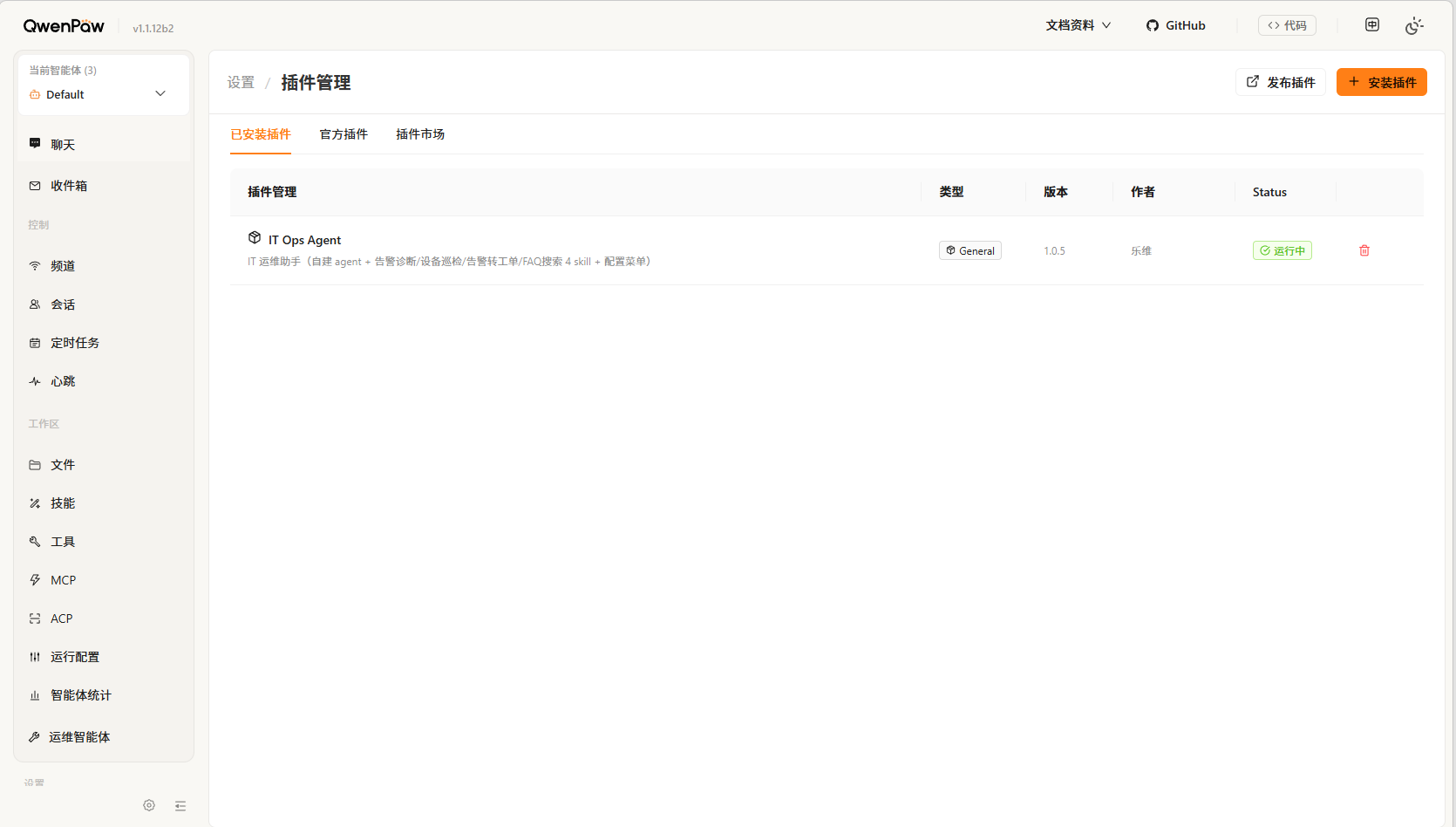Click the 代码 button in header
The image size is (1456, 827).
point(1287,25)
